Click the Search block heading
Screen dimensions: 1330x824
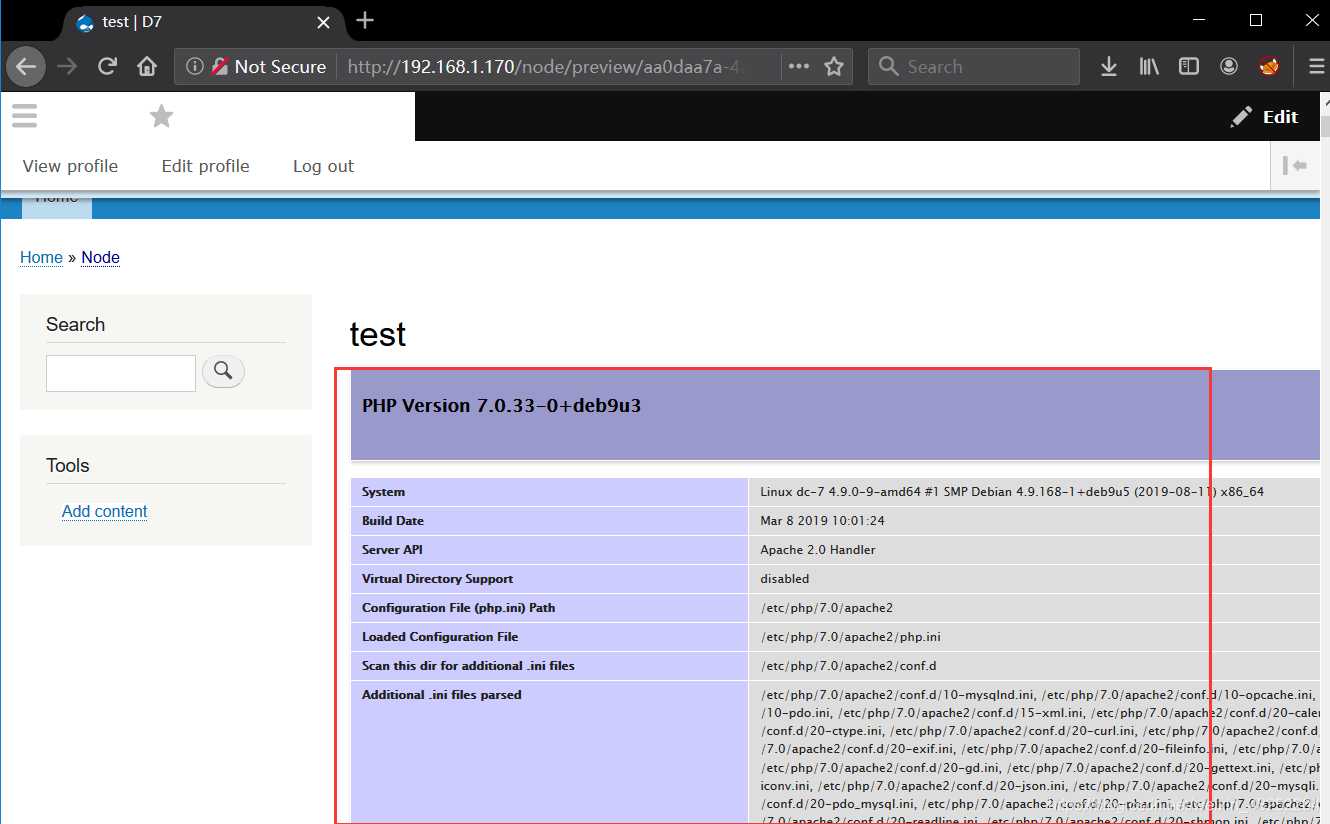pos(76,325)
